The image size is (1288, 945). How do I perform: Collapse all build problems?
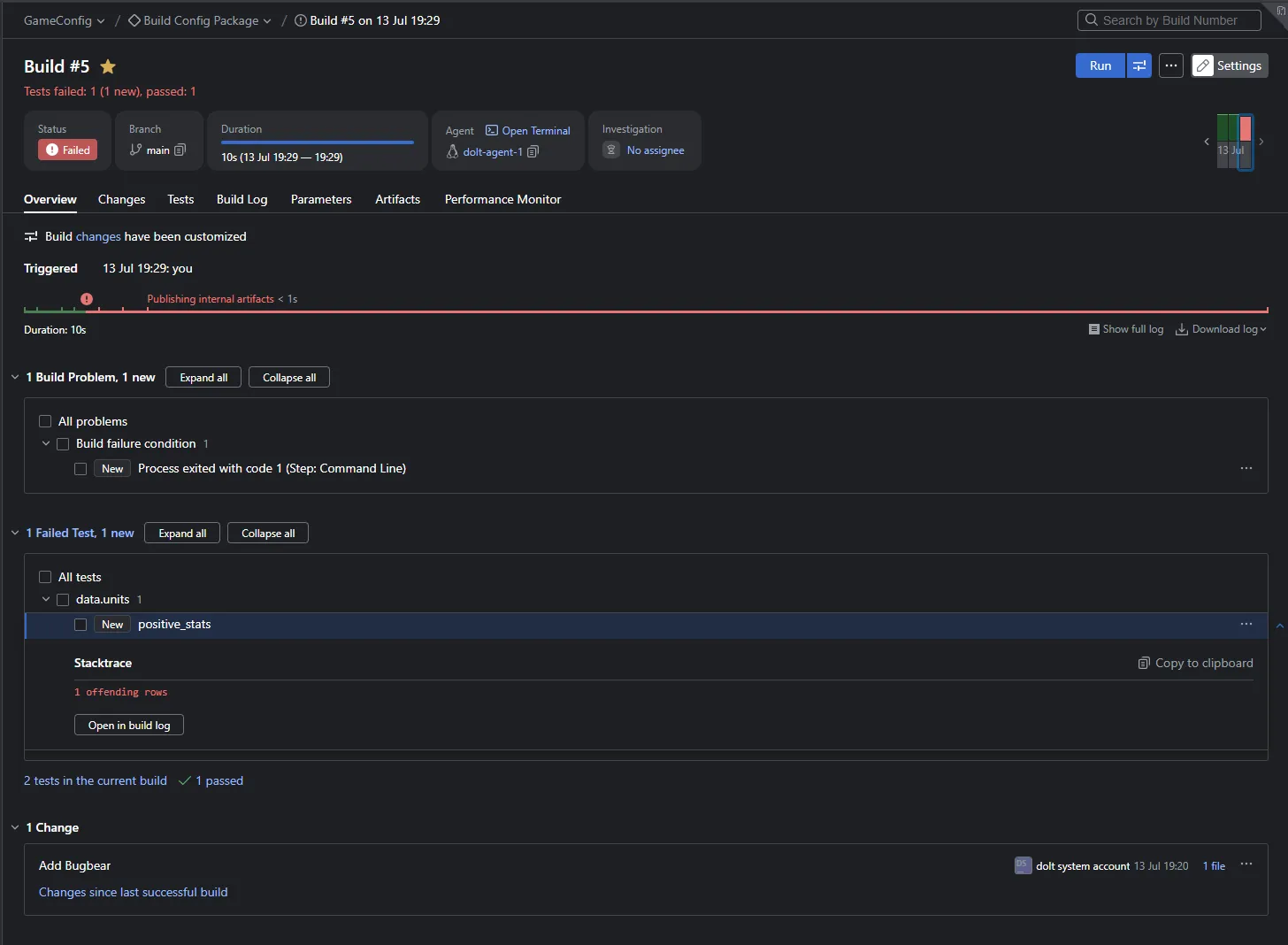(x=289, y=377)
